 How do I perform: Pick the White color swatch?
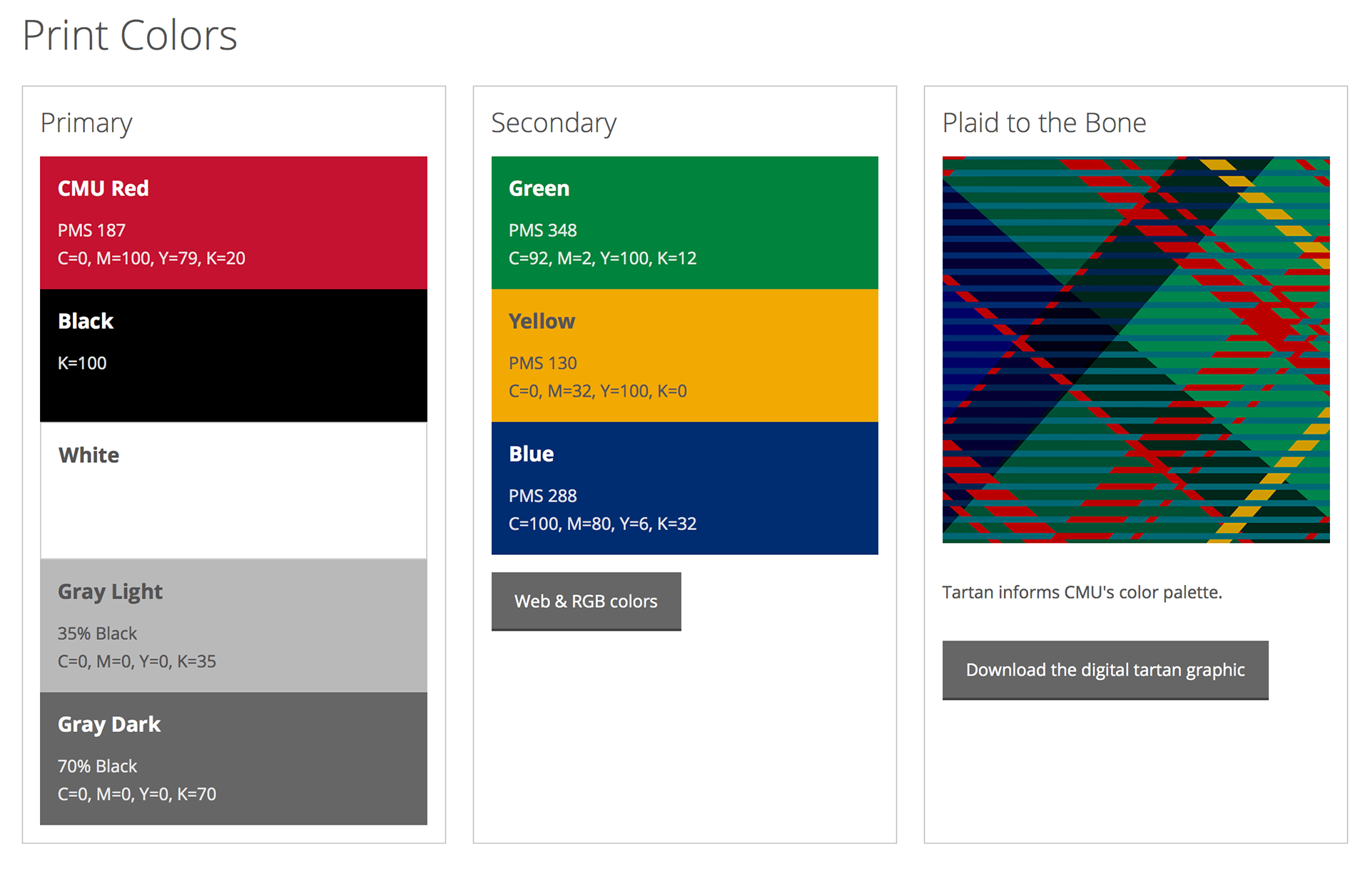coord(233,490)
